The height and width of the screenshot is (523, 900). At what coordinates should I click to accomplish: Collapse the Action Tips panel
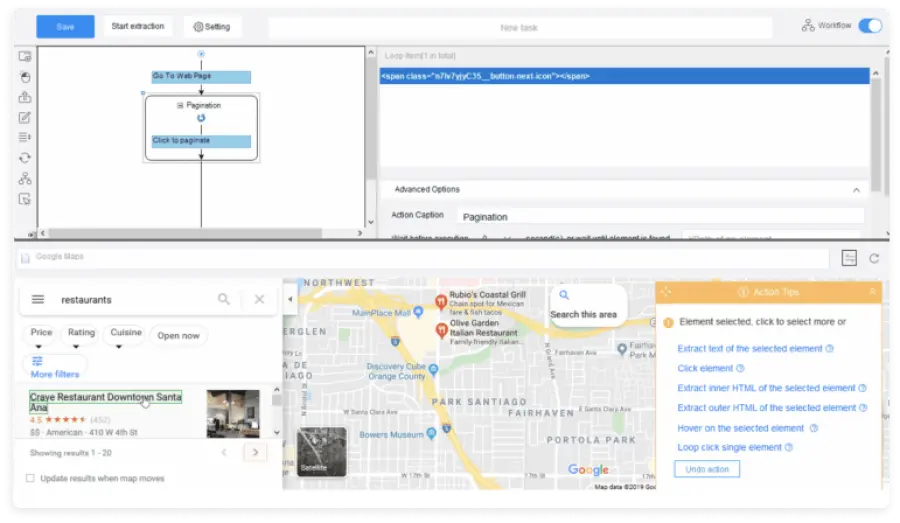(872, 292)
